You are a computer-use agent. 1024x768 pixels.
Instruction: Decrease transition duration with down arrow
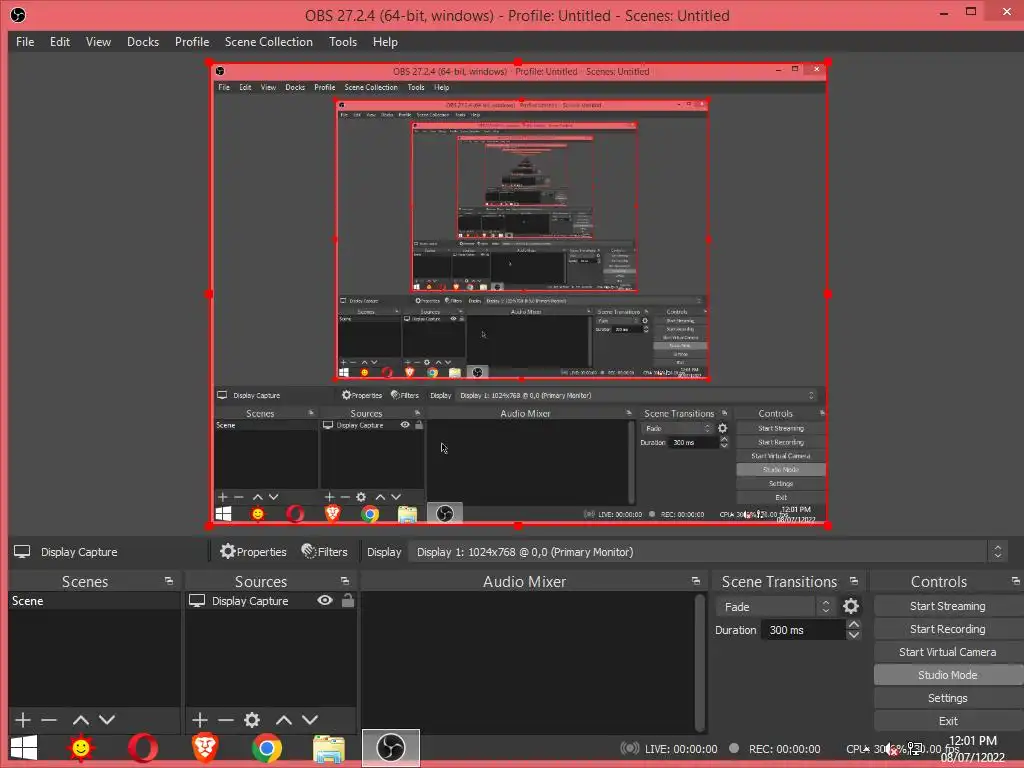click(854, 635)
